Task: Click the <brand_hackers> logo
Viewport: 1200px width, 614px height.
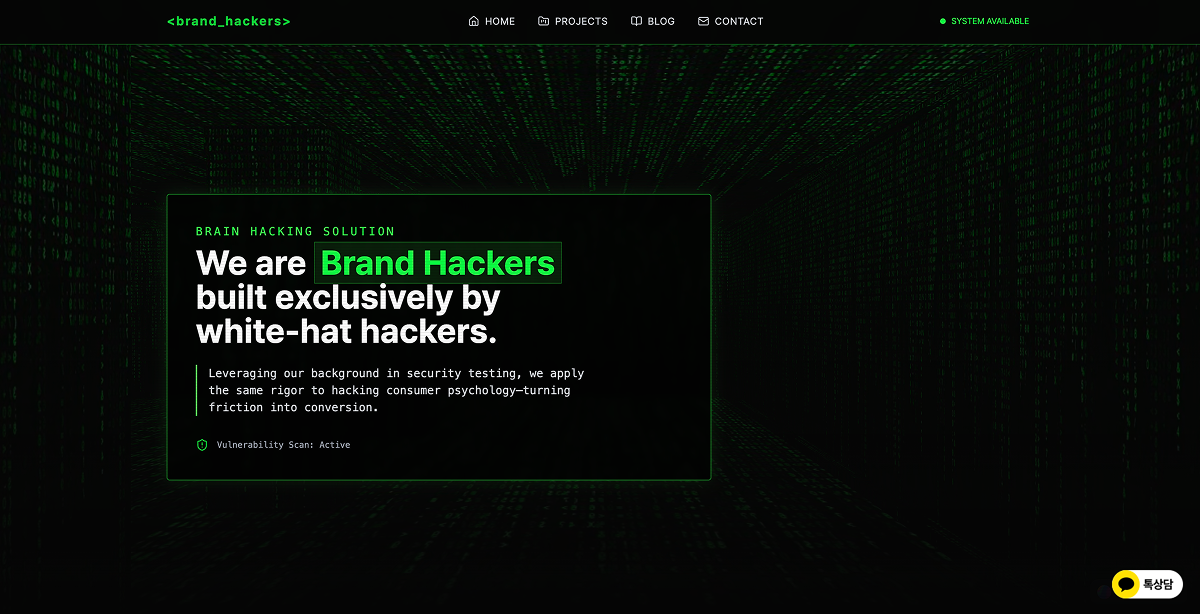Action: (x=229, y=21)
